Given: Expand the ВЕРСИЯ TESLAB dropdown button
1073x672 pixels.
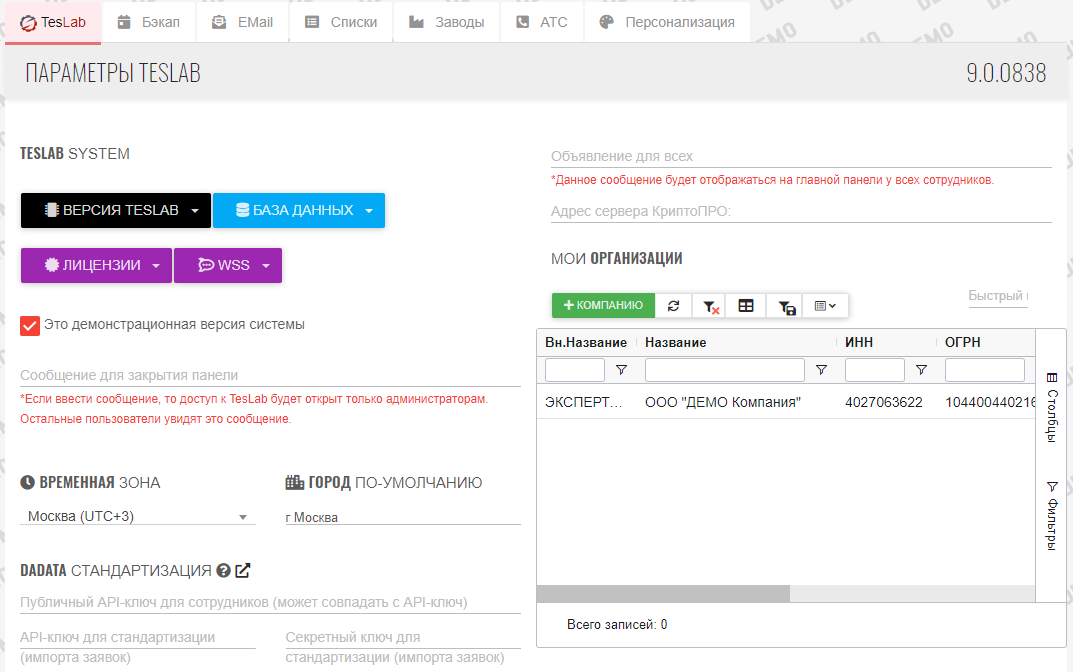Looking at the screenshot, I should coord(116,210).
